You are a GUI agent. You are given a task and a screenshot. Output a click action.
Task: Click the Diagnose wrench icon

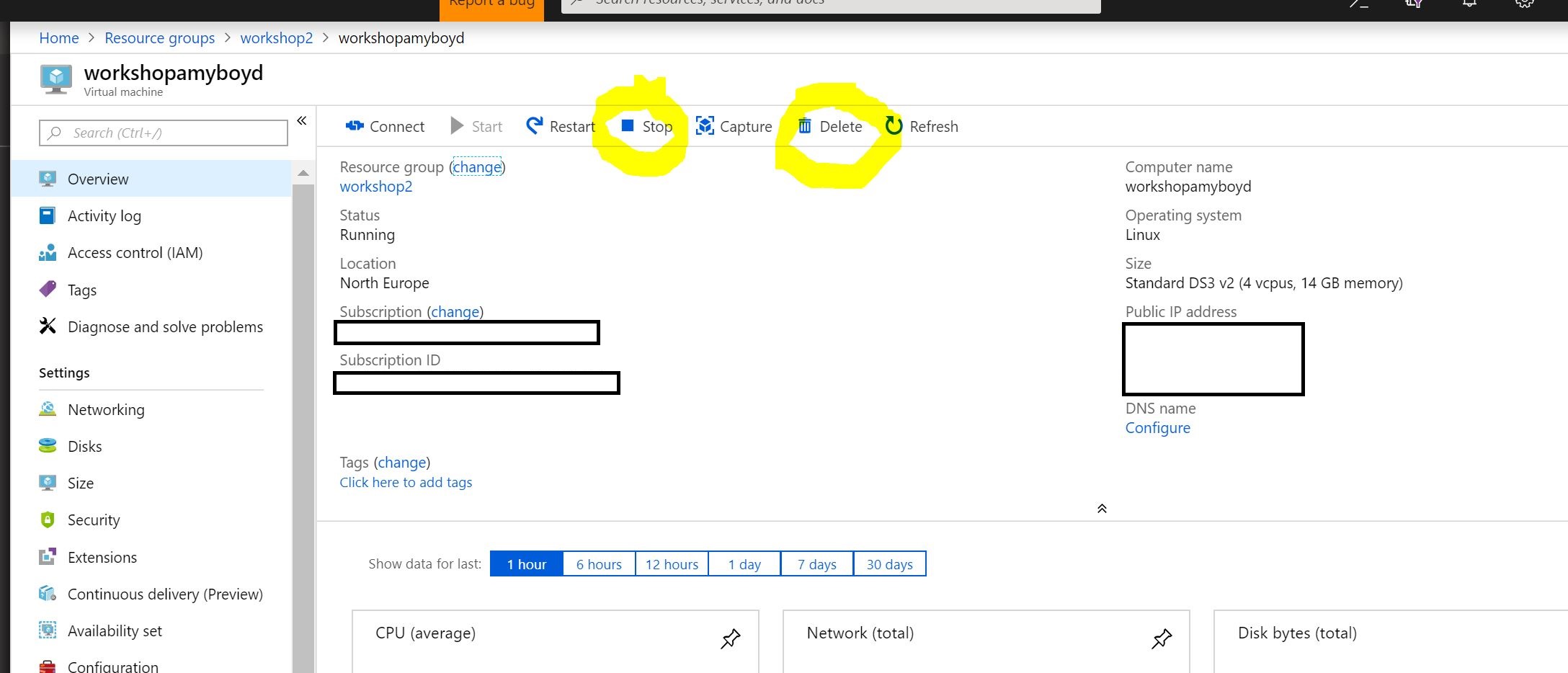(48, 326)
